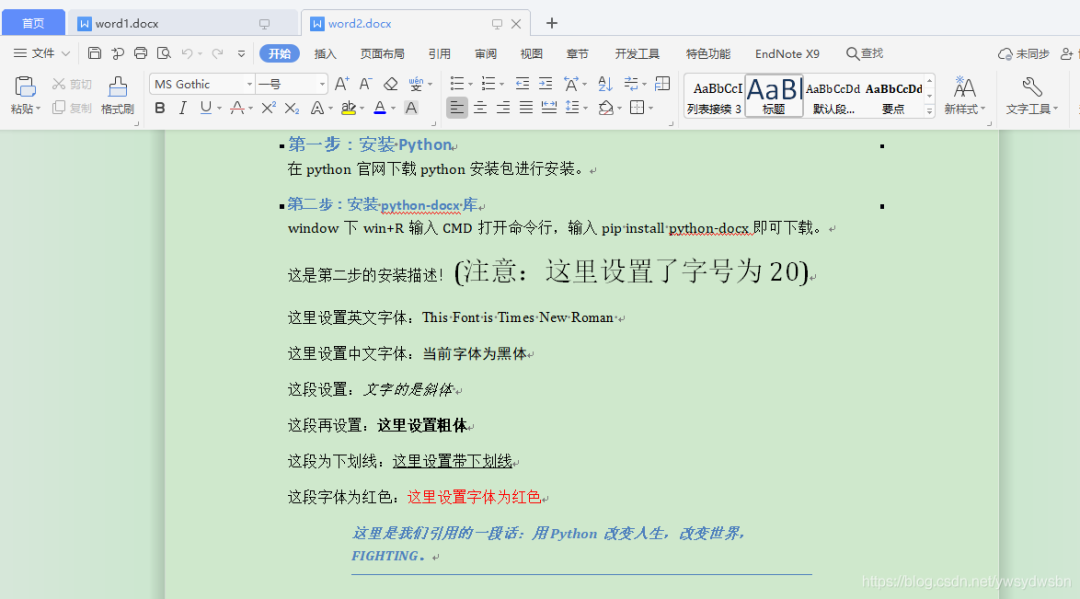This screenshot has height=599, width=1080.
Task: Select the subscript icon
Action: (x=291, y=107)
